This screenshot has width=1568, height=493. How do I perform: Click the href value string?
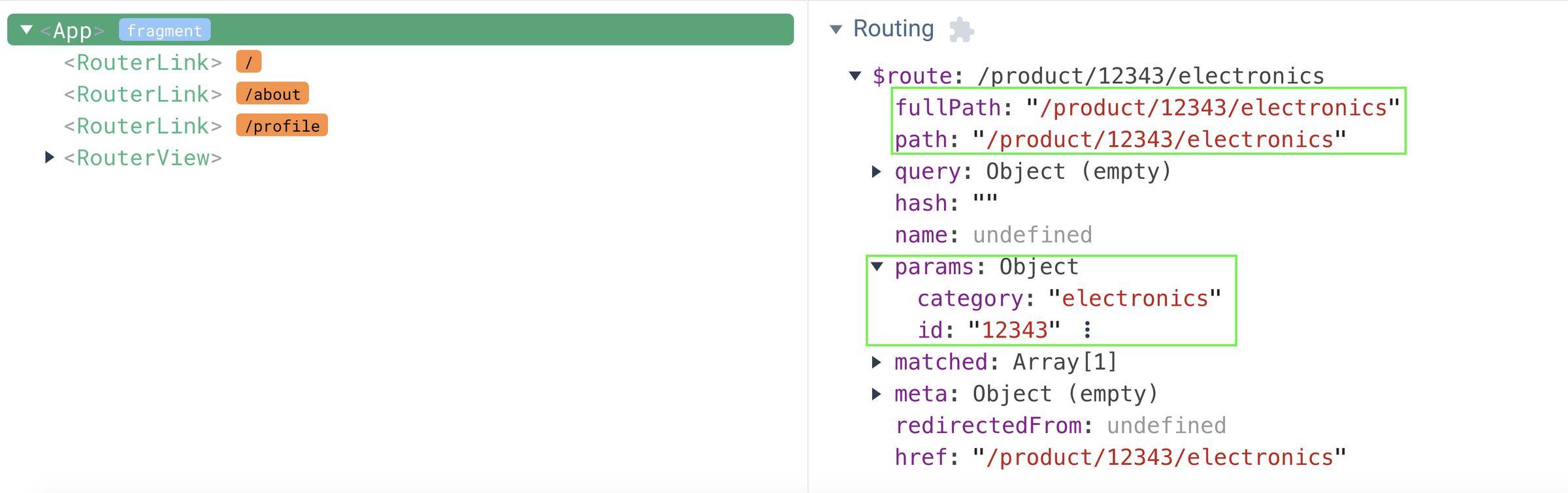coord(1159,457)
